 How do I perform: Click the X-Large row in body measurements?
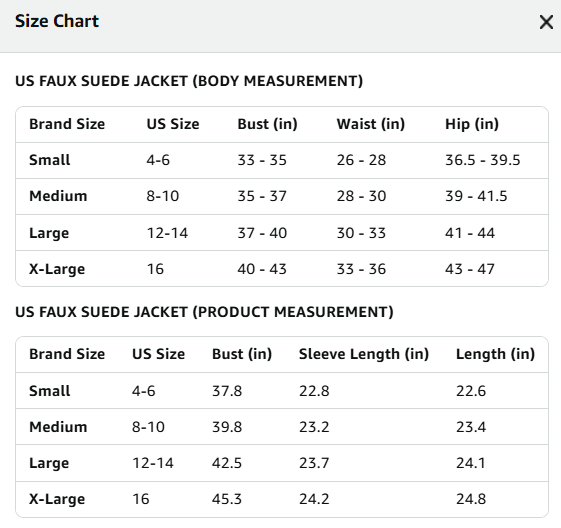coord(282,269)
